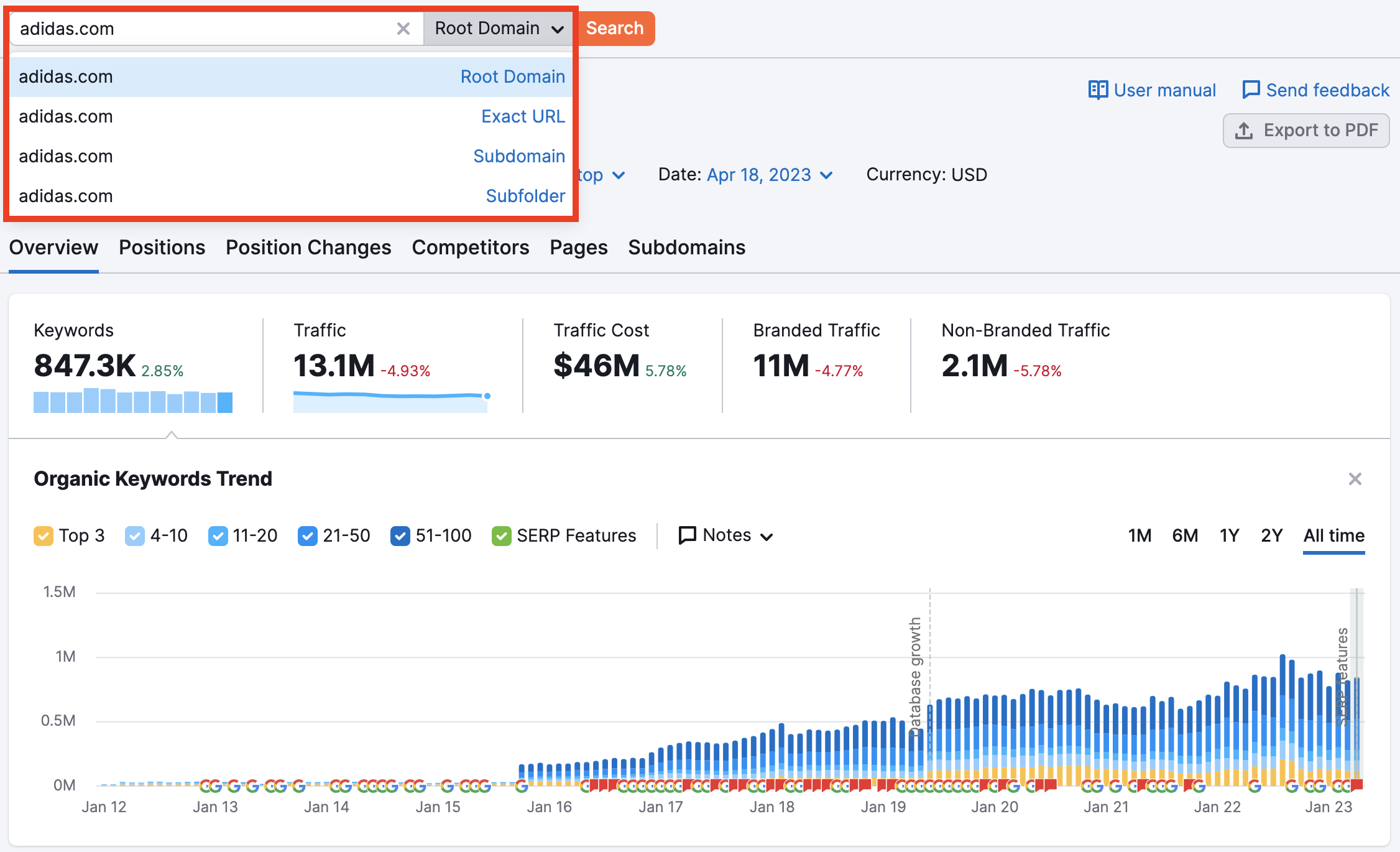This screenshot has height=852, width=1400.
Task: Toggle the 21-50 positions checkbox
Action: pyautogui.click(x=308, y=536)
